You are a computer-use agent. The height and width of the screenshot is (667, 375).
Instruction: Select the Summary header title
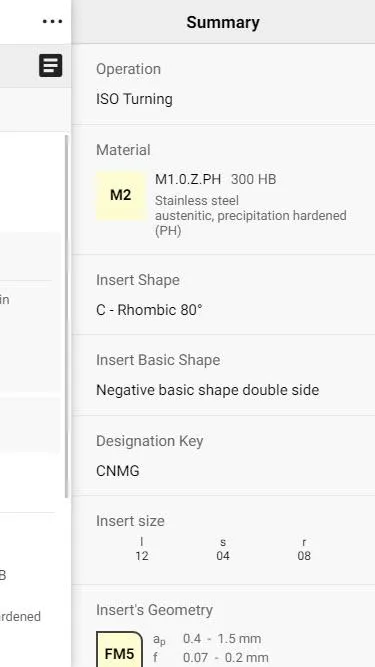[223, 23]
